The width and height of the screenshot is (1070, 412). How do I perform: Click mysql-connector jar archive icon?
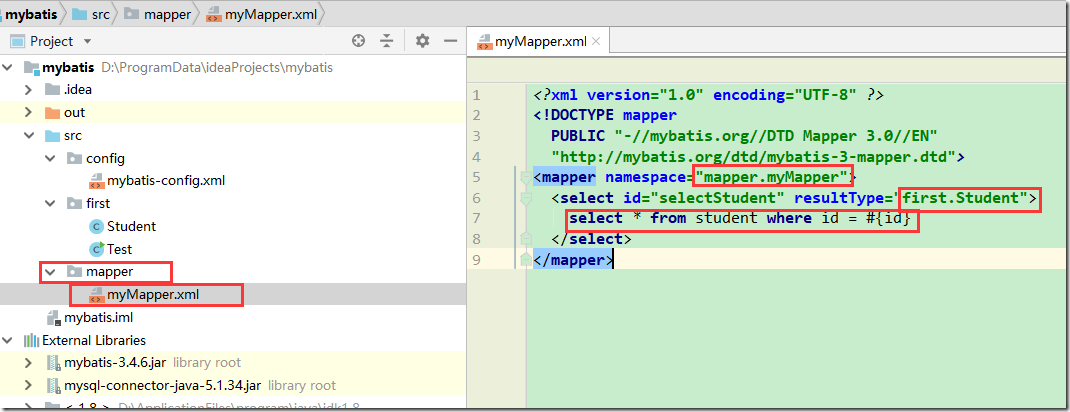click(53, 385)
